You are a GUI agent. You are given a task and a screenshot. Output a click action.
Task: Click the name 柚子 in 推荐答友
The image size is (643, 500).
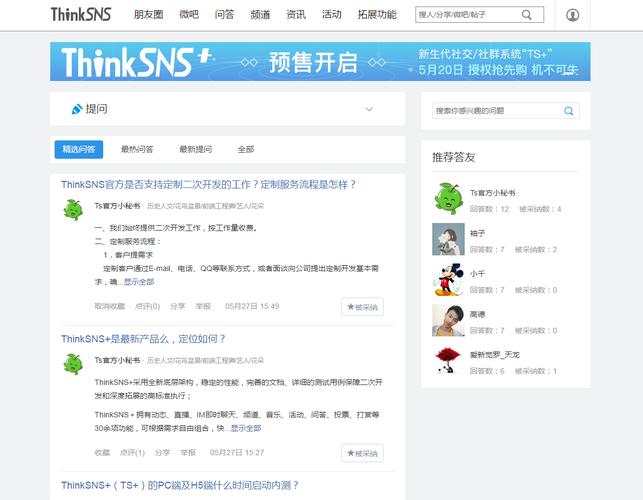click(x=477, y=233)
